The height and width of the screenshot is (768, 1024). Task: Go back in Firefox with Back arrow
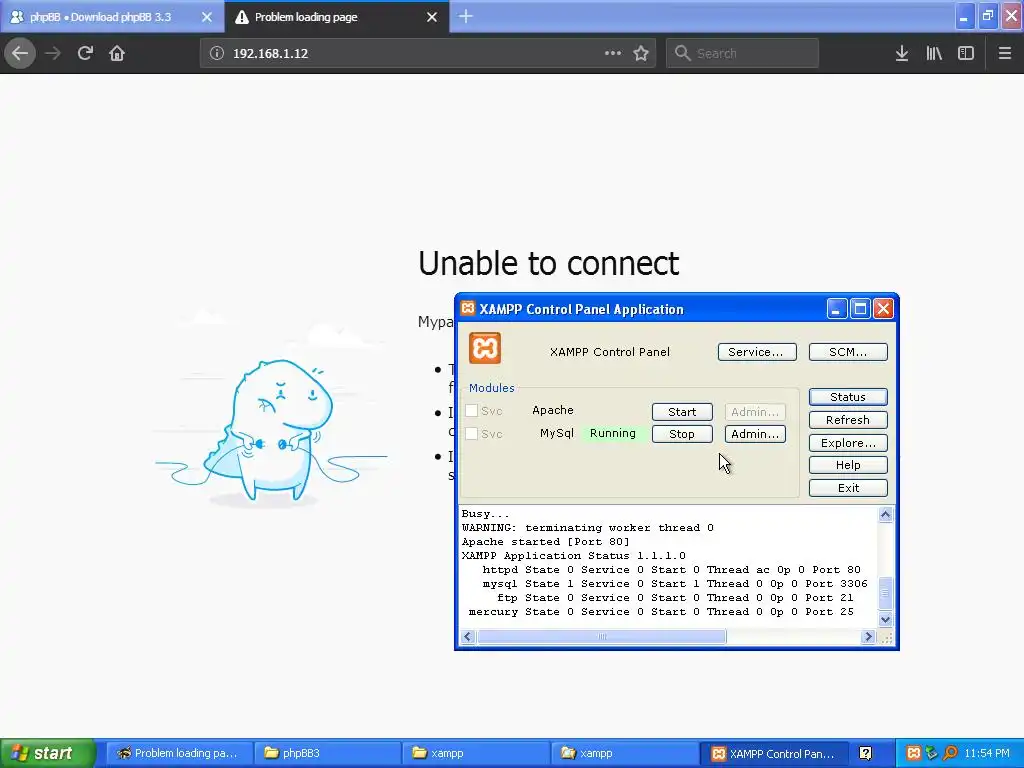(20, 54)
